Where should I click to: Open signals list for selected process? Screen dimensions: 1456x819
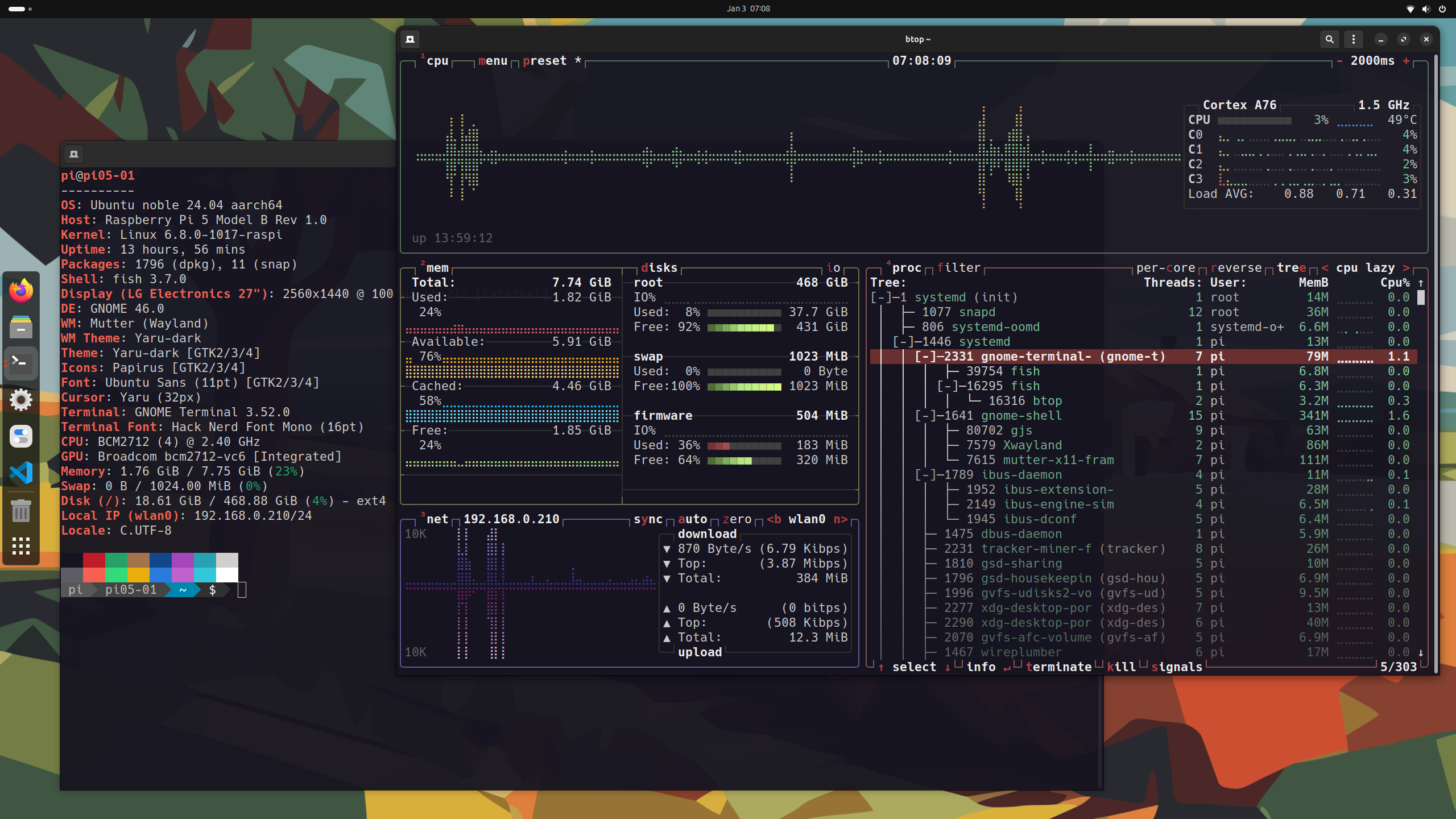1177,667
